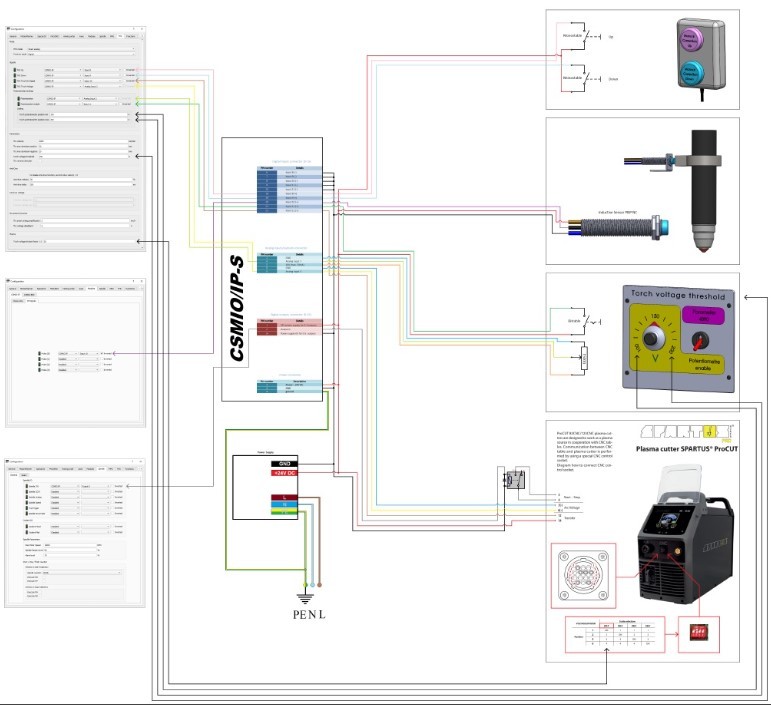Viewport: 771px width, 705px height.
Task: Select Probing tab in middle Configuration window
Action: [x=91, y=288]
